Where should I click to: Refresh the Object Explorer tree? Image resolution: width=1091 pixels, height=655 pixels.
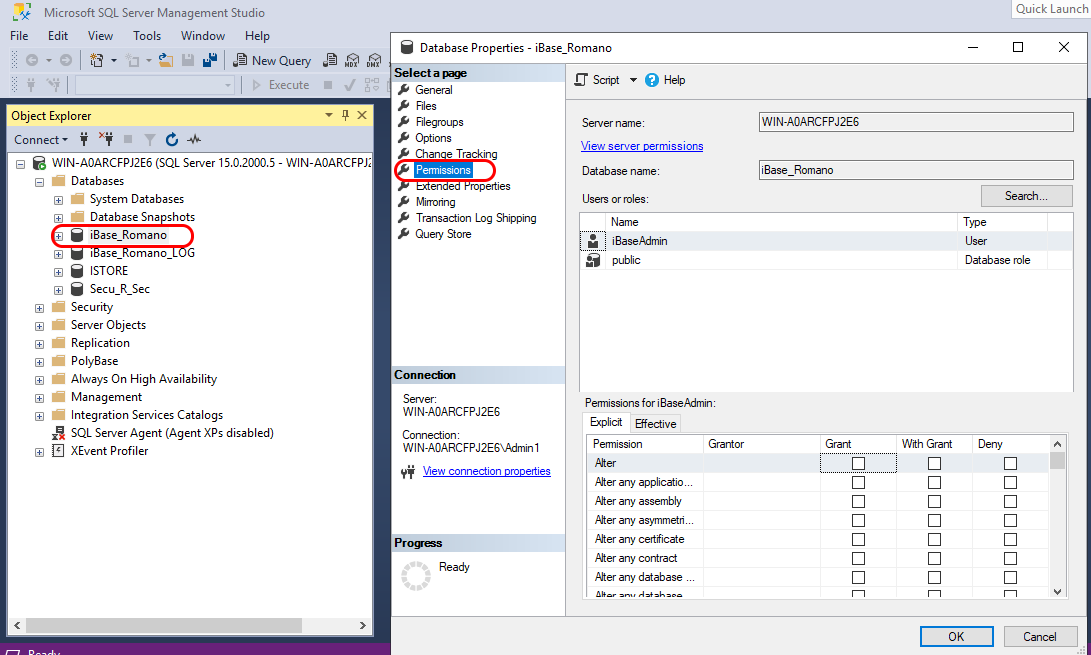pyautogui.click(x=171, y=139)
